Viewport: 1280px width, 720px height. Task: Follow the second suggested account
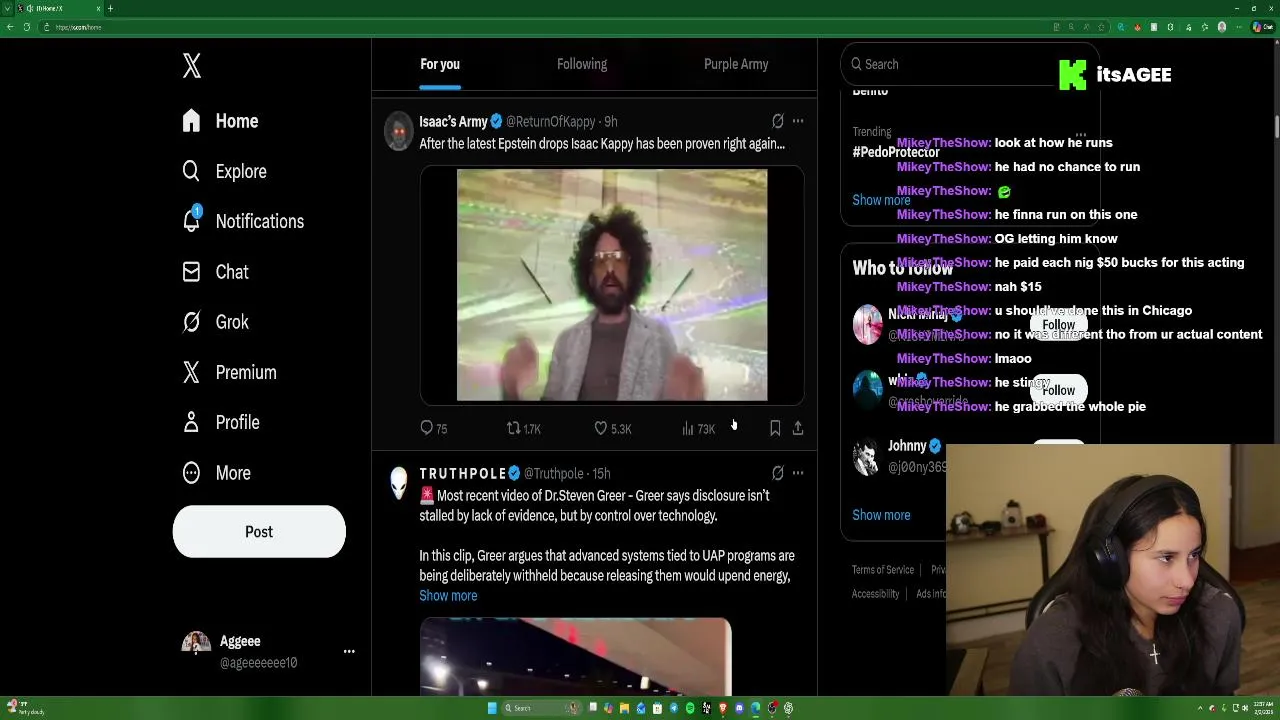(x=1058, y=391)
